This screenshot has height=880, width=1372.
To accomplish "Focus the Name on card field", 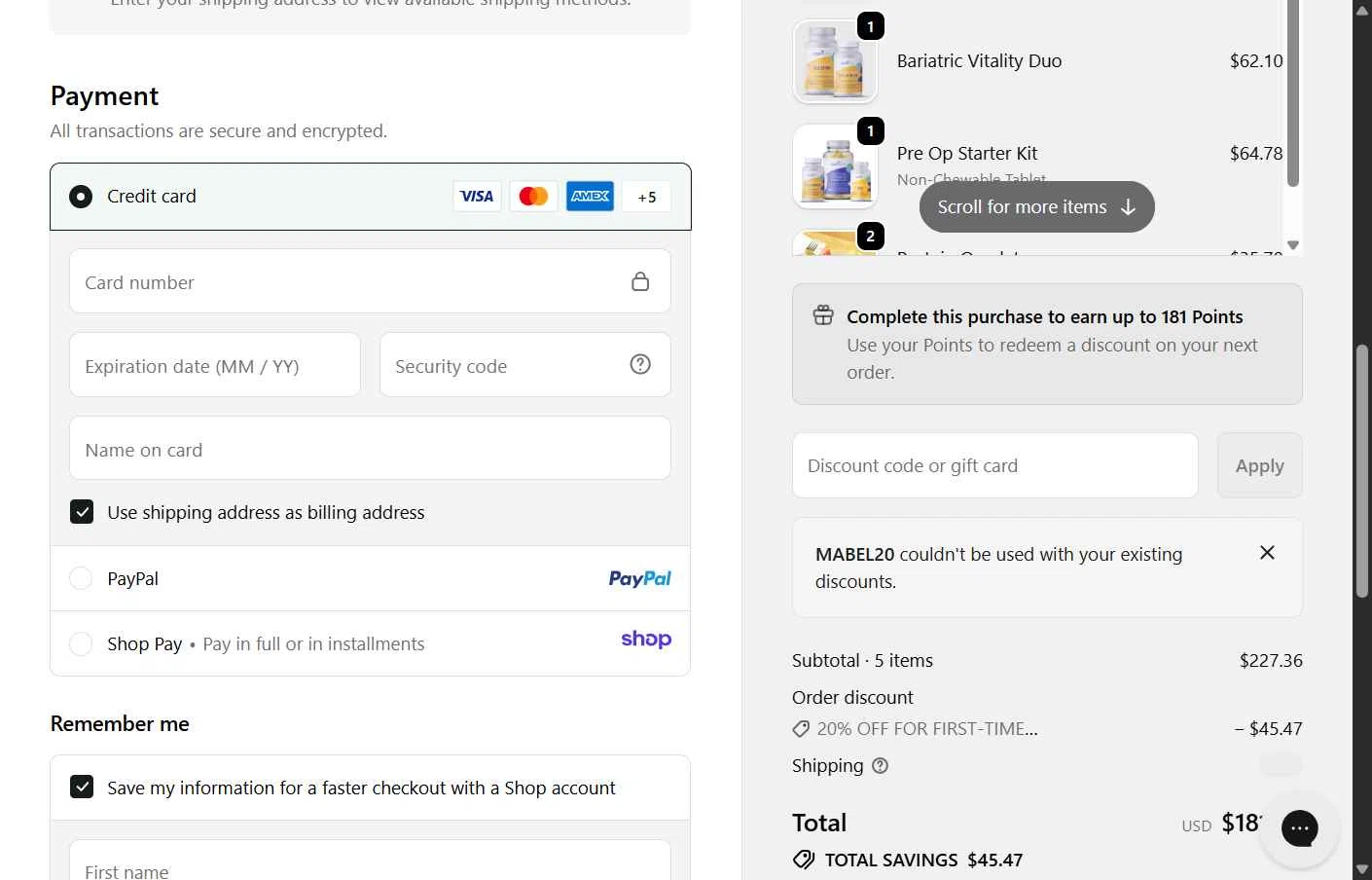I will [370, 449].
